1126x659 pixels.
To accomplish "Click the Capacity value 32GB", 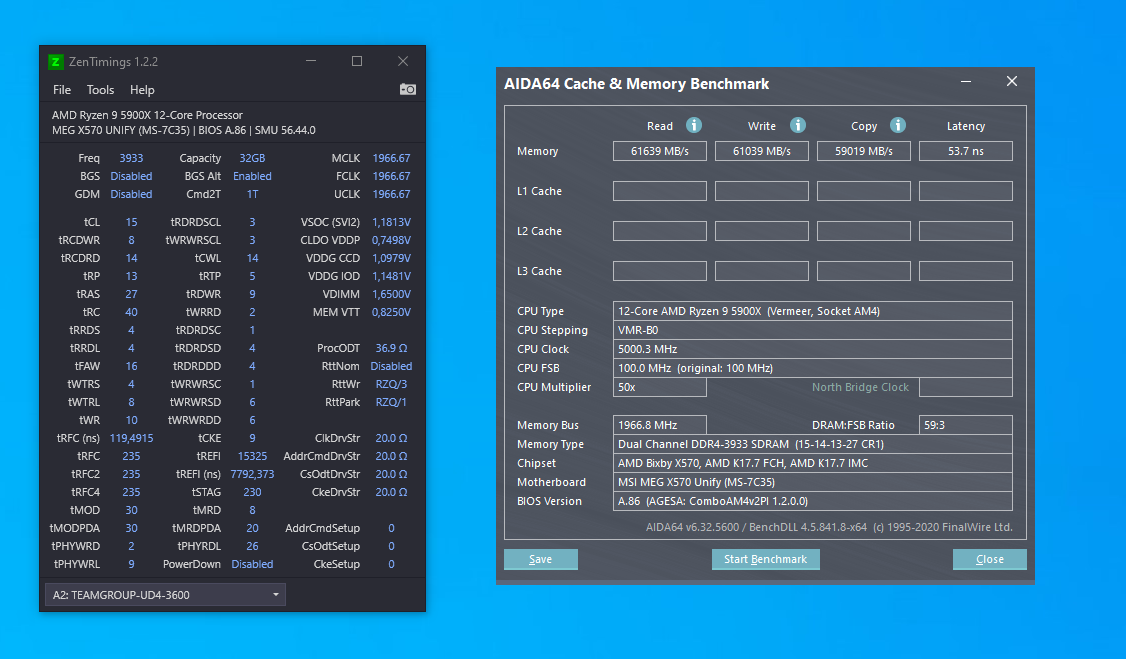I will tap(252, 158).
